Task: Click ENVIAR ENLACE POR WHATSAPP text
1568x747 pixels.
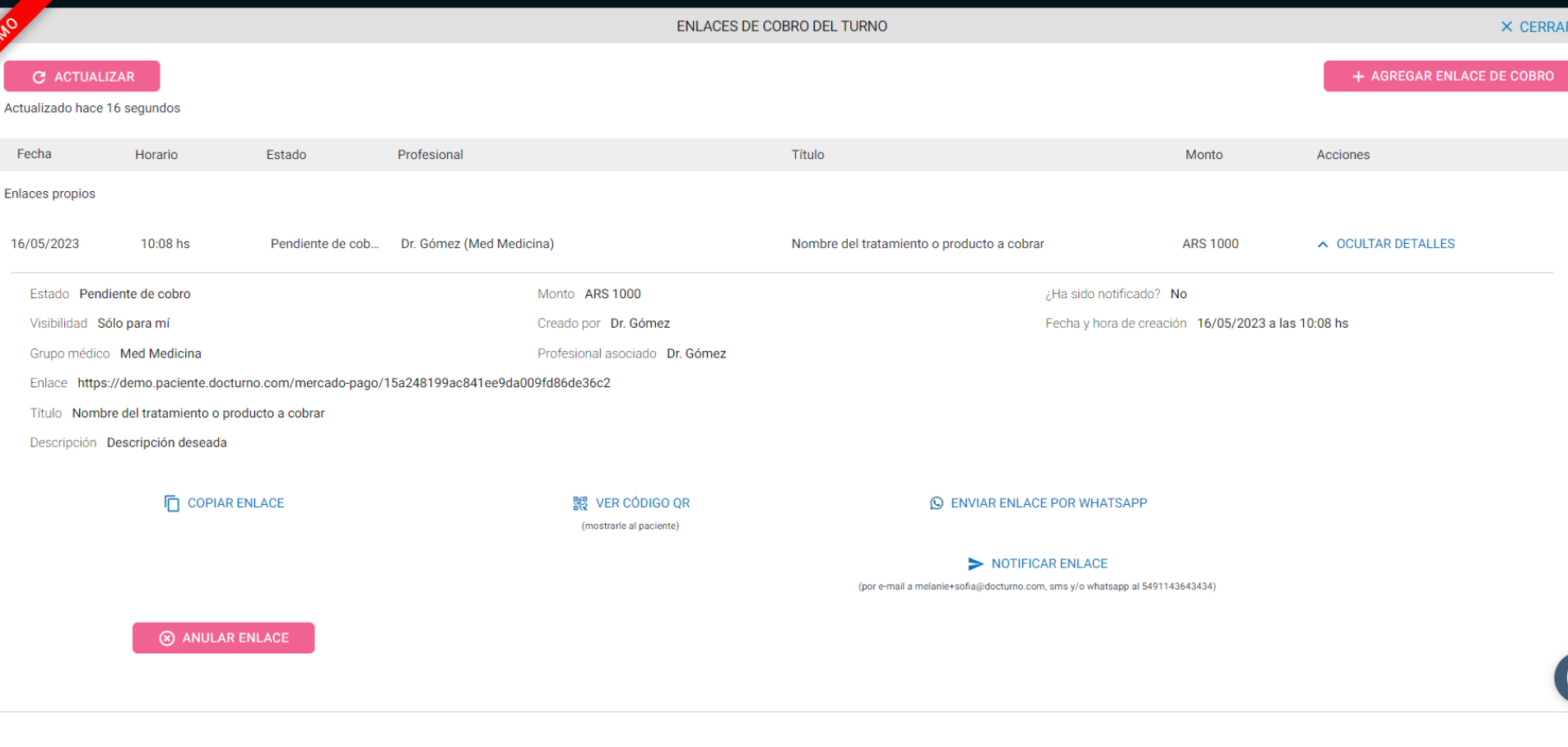Action: 1049,503
